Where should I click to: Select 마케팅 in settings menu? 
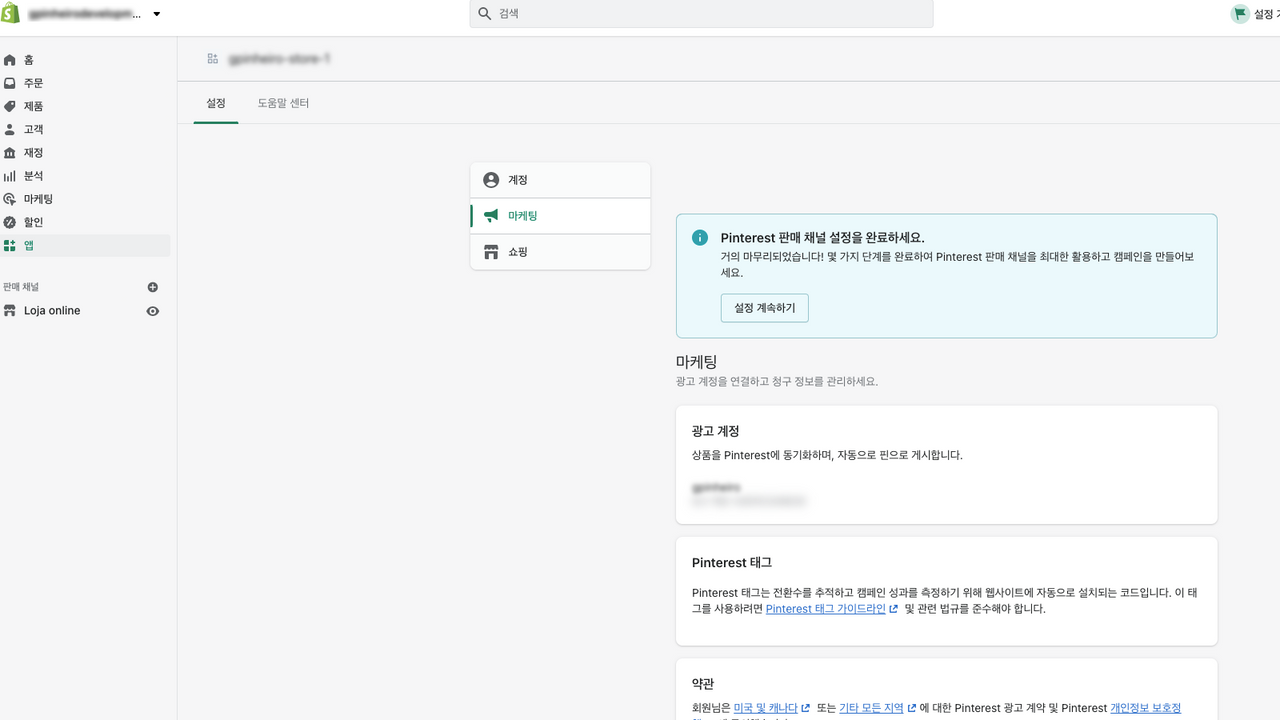(560, 216)
